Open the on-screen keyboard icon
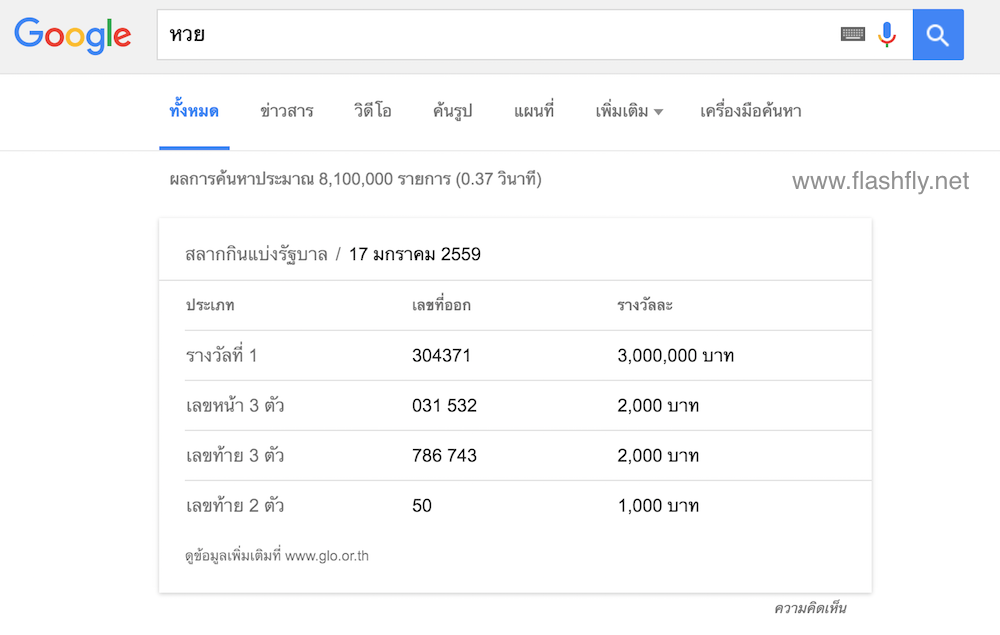Screen dimensions: 1000x635 pyautogui.click(x=852, y=33)
